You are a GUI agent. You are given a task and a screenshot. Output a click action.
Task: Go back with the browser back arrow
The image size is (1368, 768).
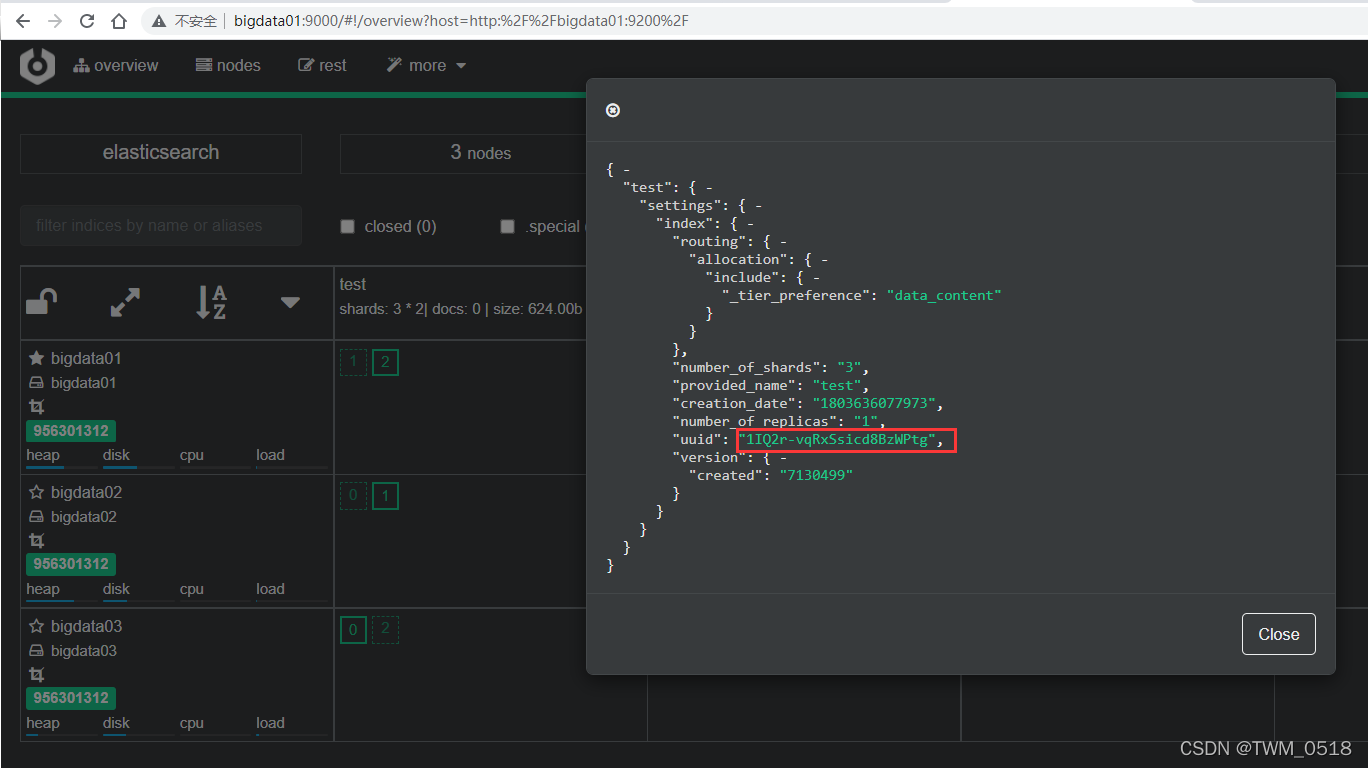point(22,21)
